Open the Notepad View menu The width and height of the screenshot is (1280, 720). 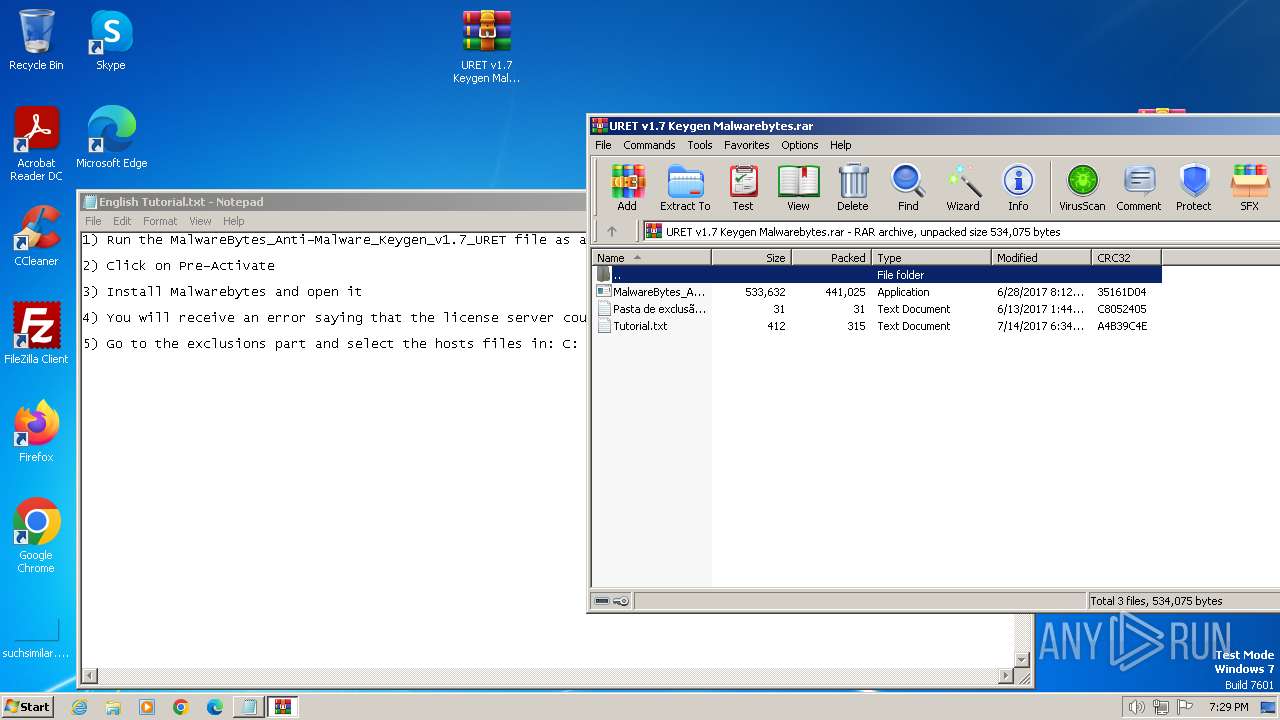200,221
